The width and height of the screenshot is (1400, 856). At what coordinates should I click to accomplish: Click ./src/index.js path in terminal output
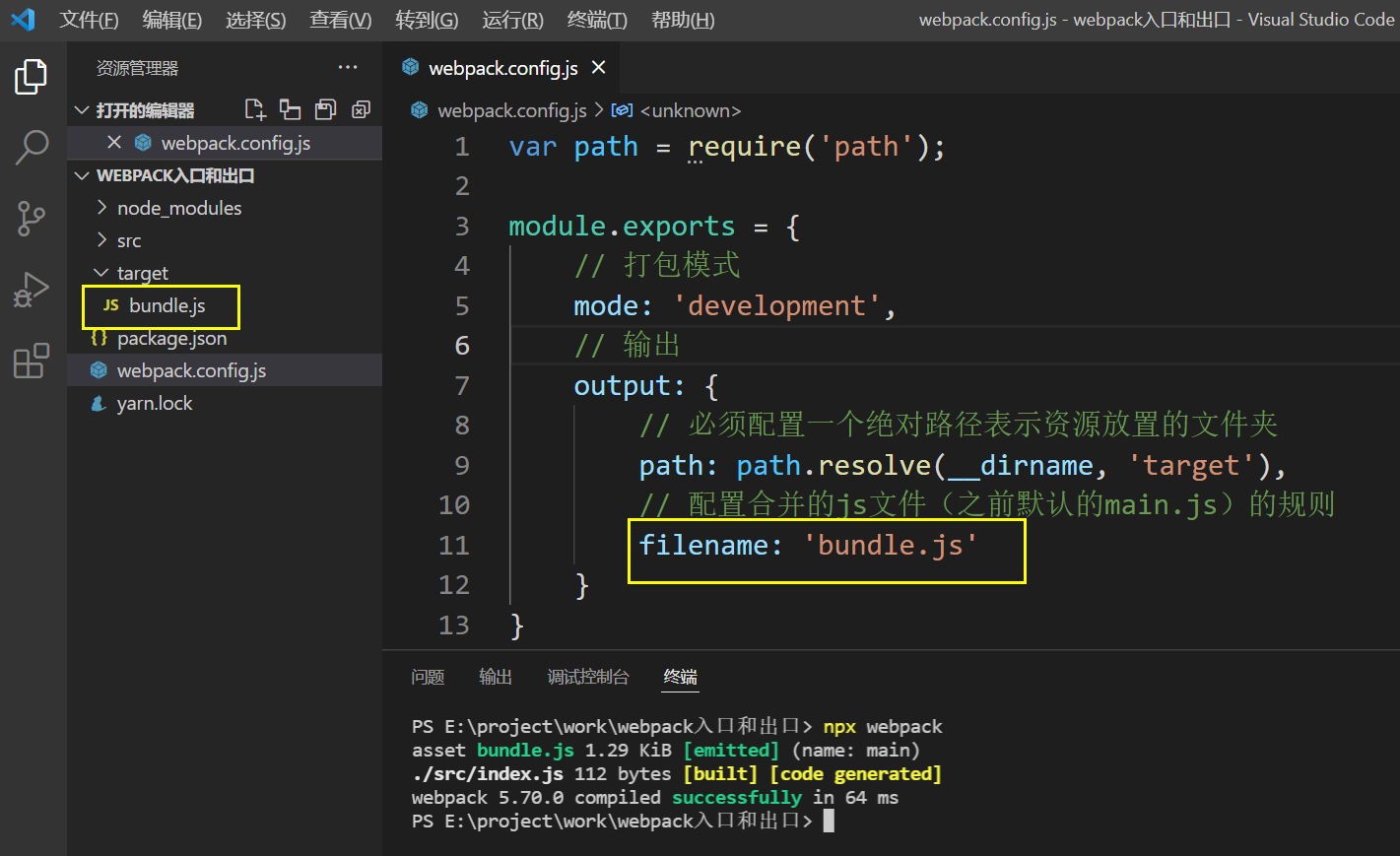(487, 774)
